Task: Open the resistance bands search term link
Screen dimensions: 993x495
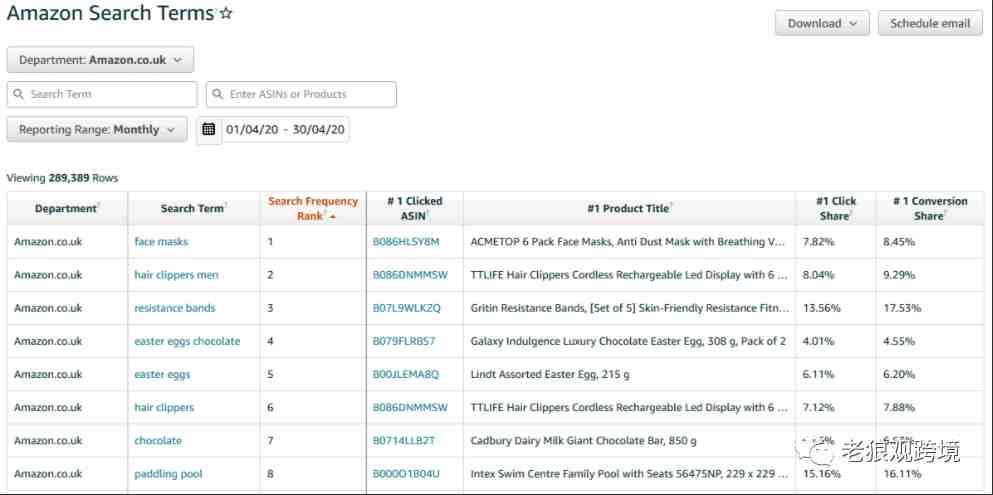Action: pyautogui.click(x=175, y=308)
